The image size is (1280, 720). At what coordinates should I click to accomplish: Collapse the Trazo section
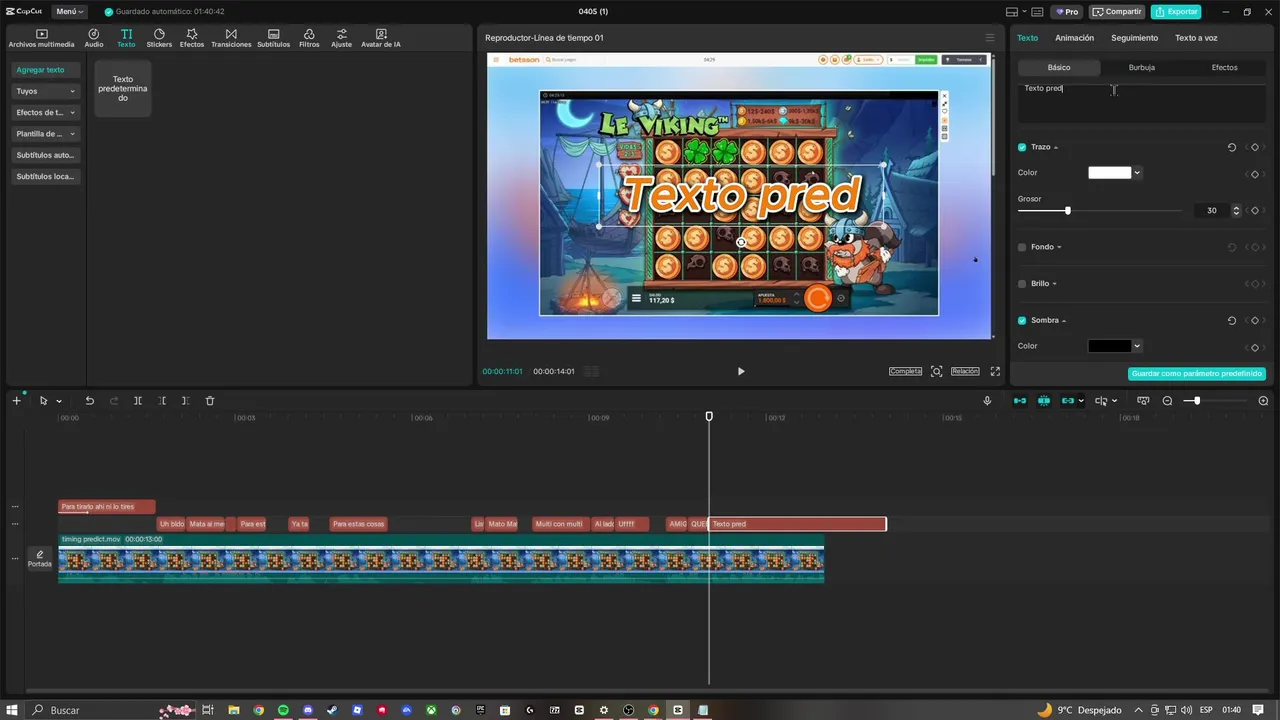pyautogui.click(x=1056, y=148)
